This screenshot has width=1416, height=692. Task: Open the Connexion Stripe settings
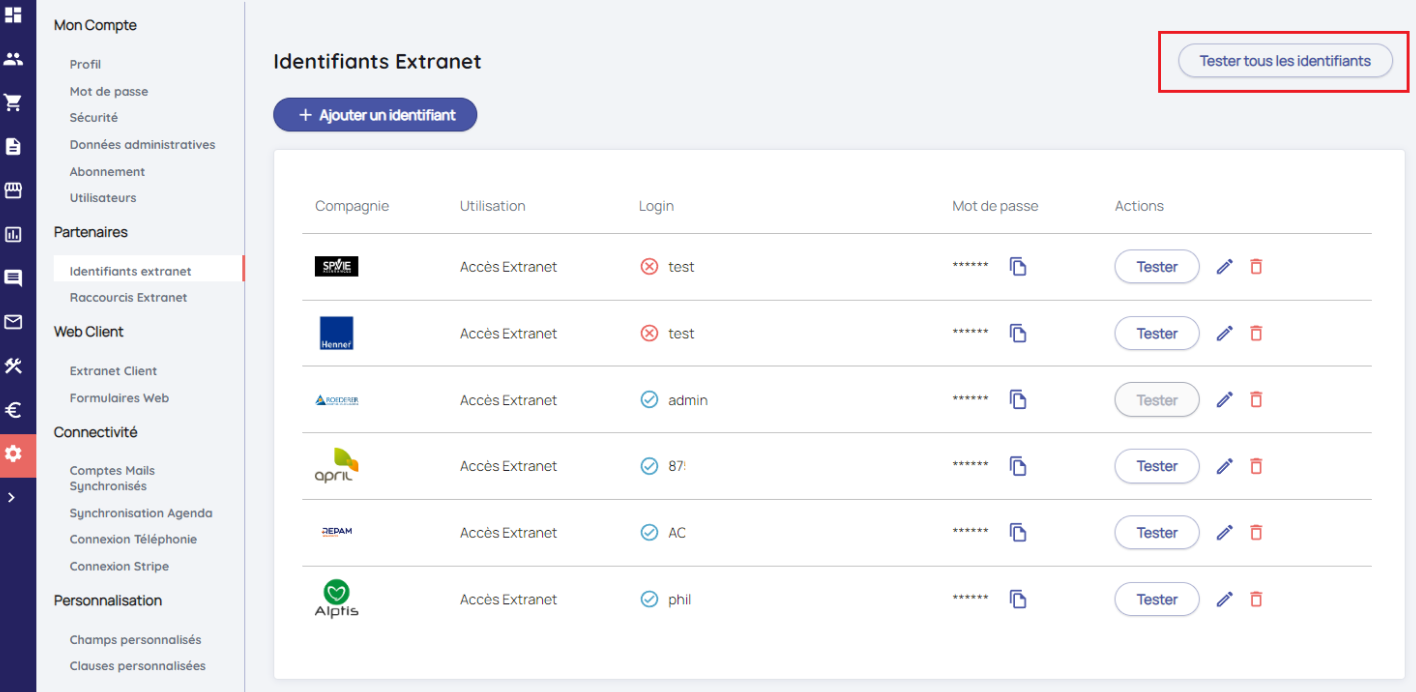pyautogui.click(x=119, y=567)
